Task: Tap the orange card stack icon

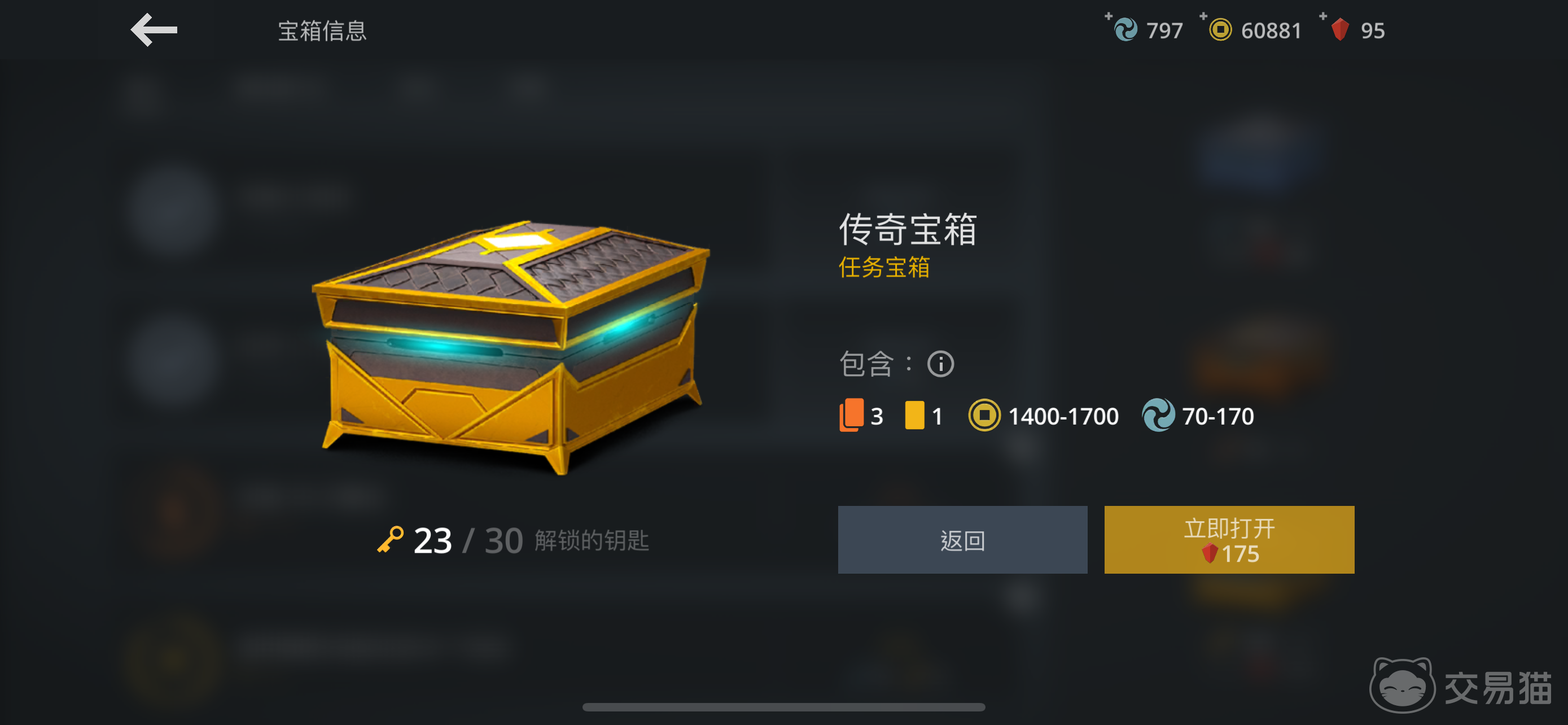Action: (852, 415)
